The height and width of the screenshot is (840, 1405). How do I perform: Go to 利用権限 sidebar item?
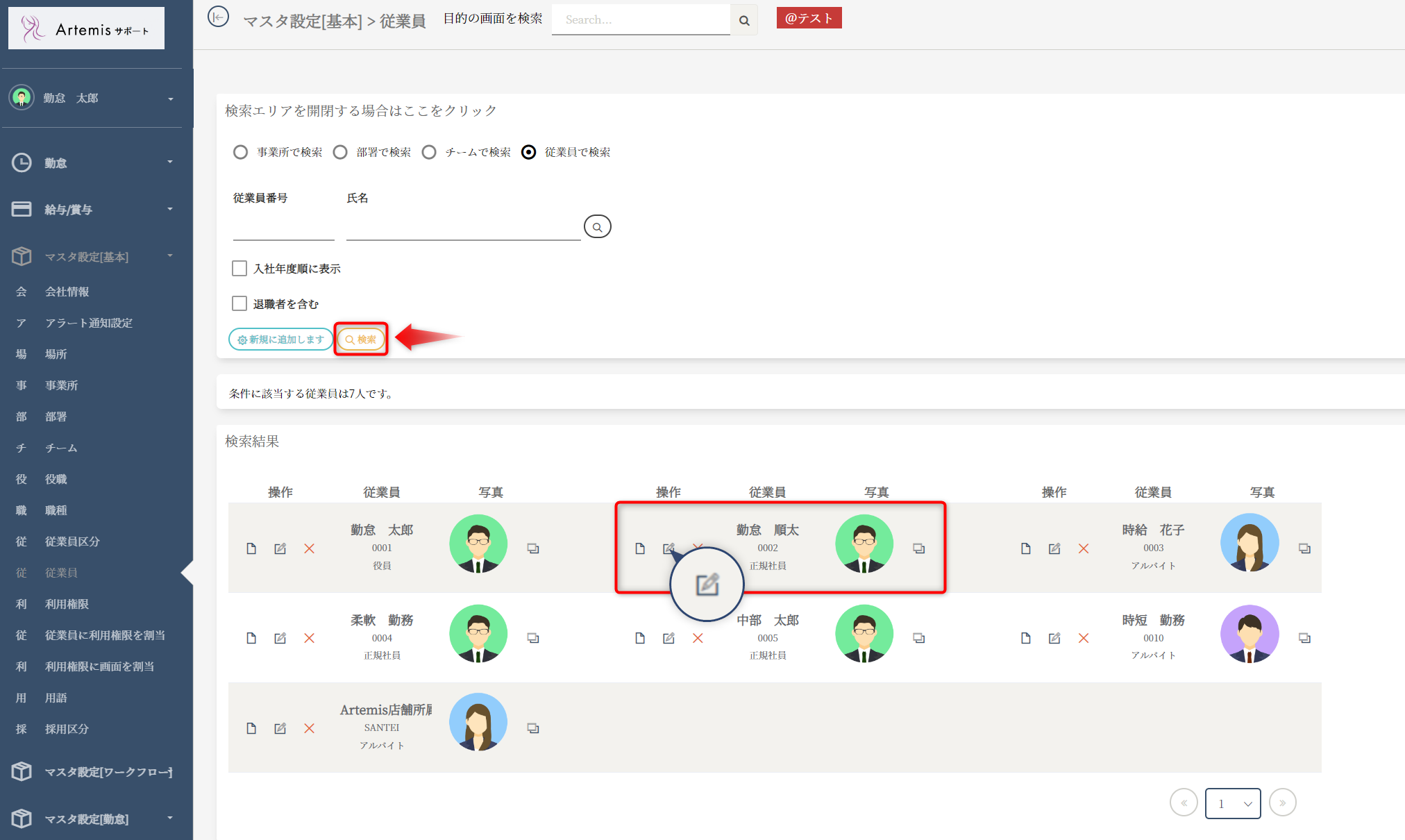(x=67, y=604)
